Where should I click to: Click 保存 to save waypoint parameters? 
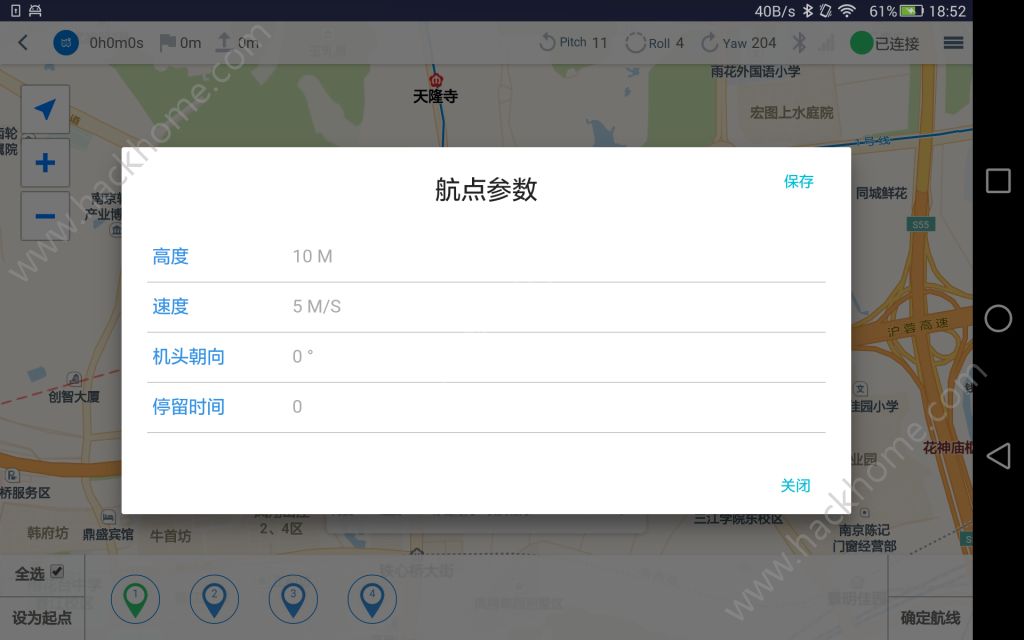(798, 182)
